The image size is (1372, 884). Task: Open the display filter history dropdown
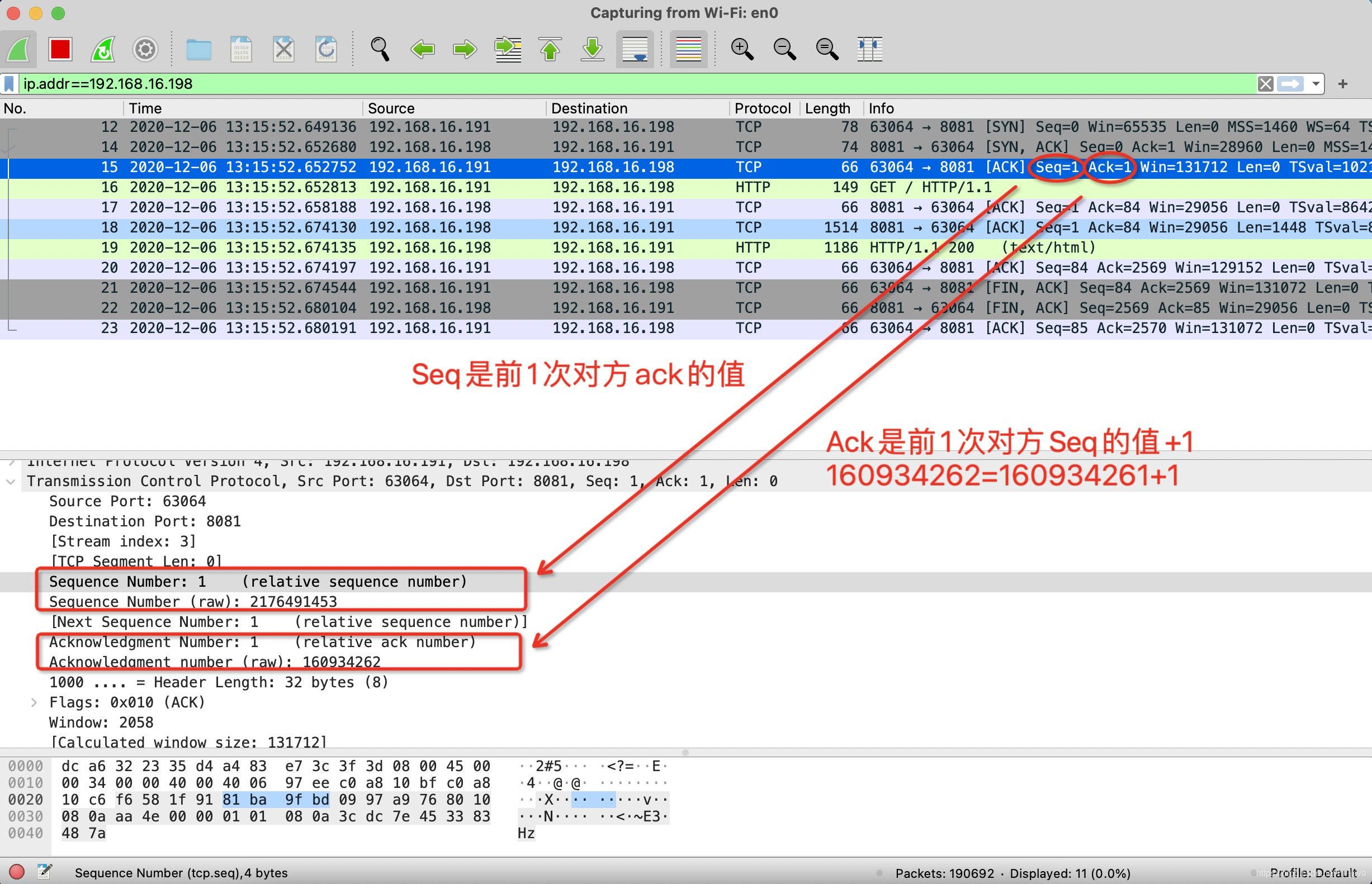(1315, 84)
